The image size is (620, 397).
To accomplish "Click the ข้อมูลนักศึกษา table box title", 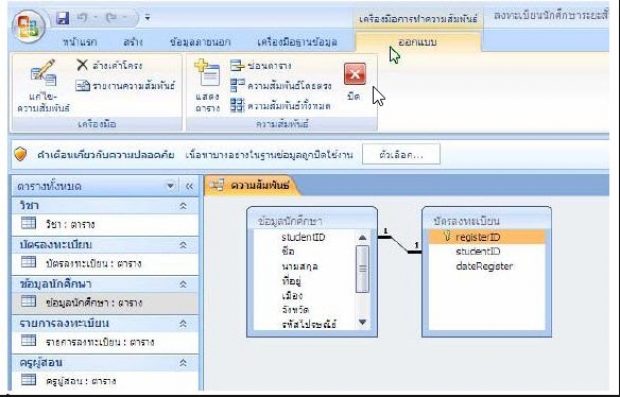I will 290,221.
